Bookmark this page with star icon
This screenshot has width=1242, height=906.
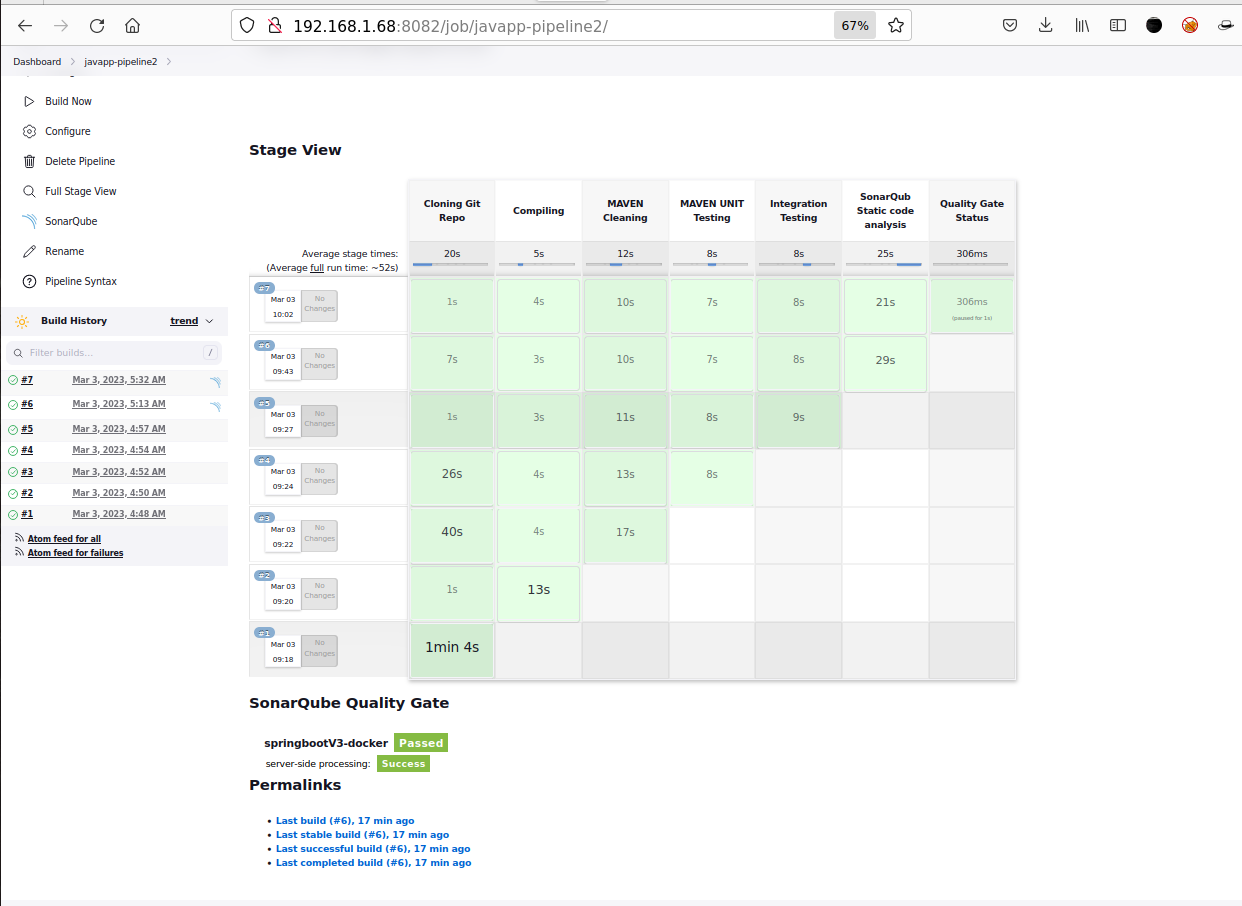[896, 26]
